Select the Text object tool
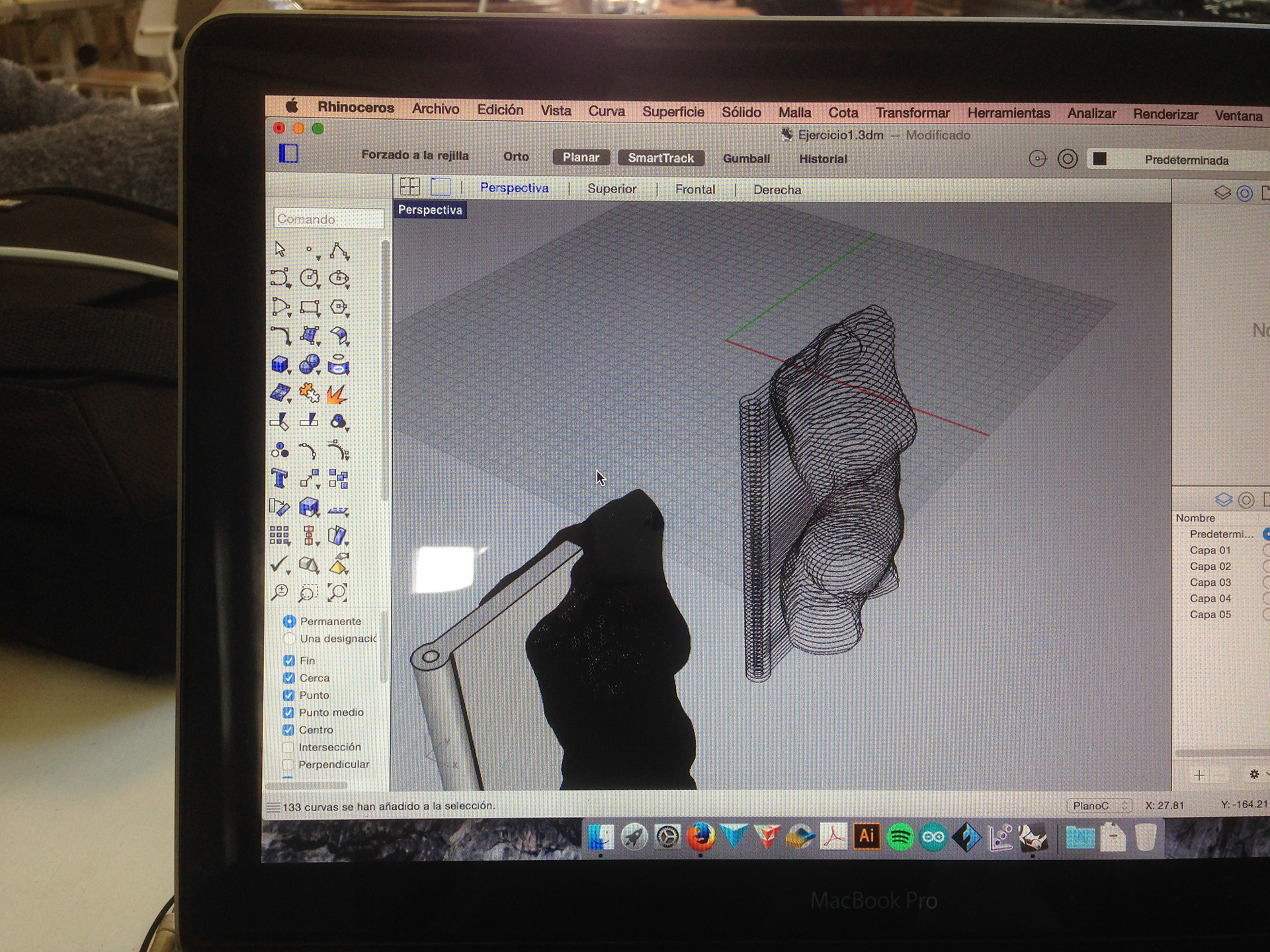The width and height of the screenshot is (1270, 952). [279, 478]
